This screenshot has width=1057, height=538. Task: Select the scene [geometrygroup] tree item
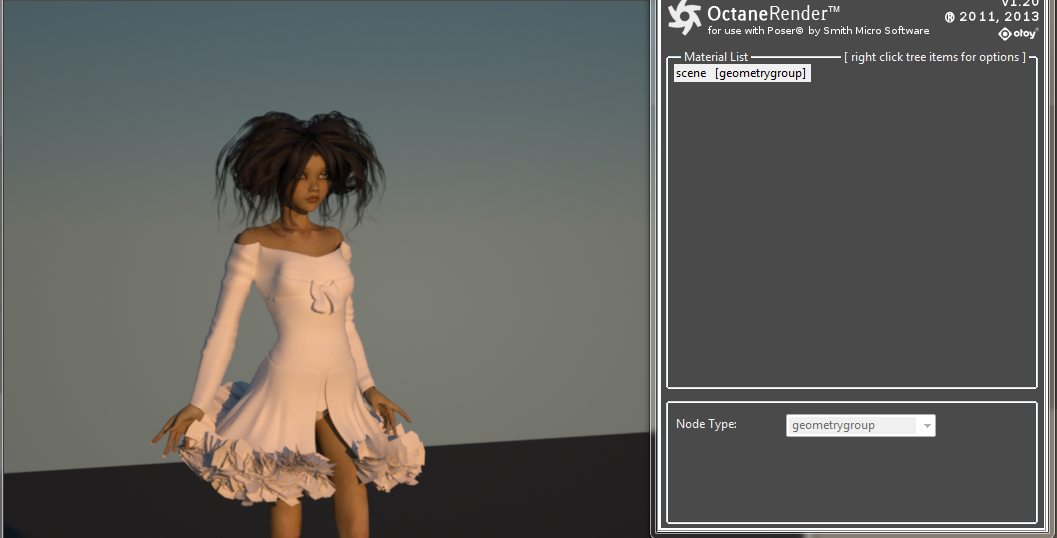point(742,73)
